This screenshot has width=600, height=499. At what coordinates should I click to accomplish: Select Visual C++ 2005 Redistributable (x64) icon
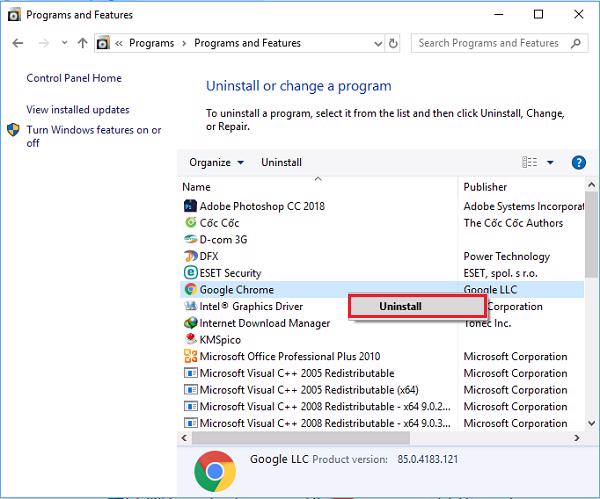(x=190, y=390)
